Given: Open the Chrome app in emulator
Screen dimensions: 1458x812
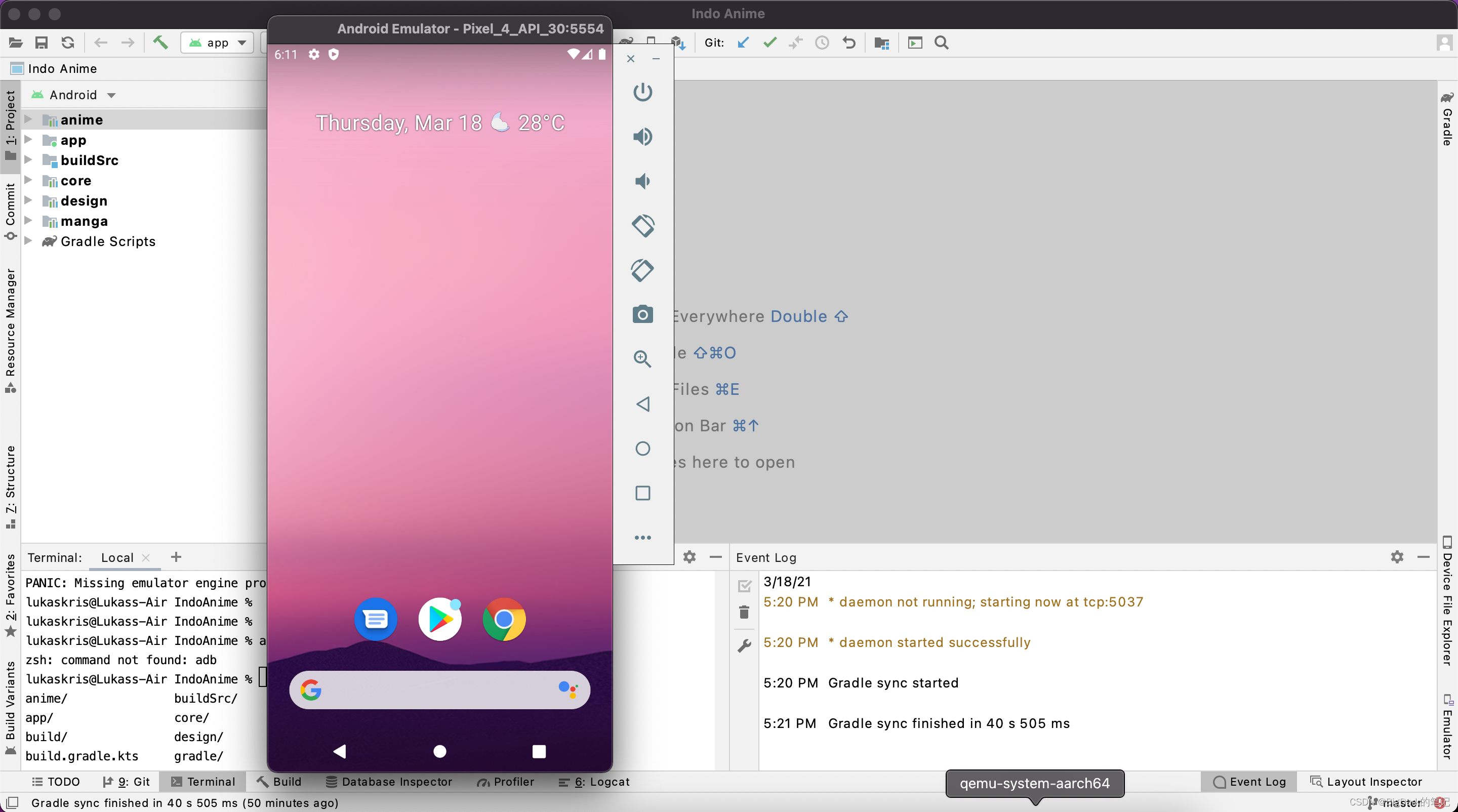Looking at the screenshot, I should click(x=504, y=620).
